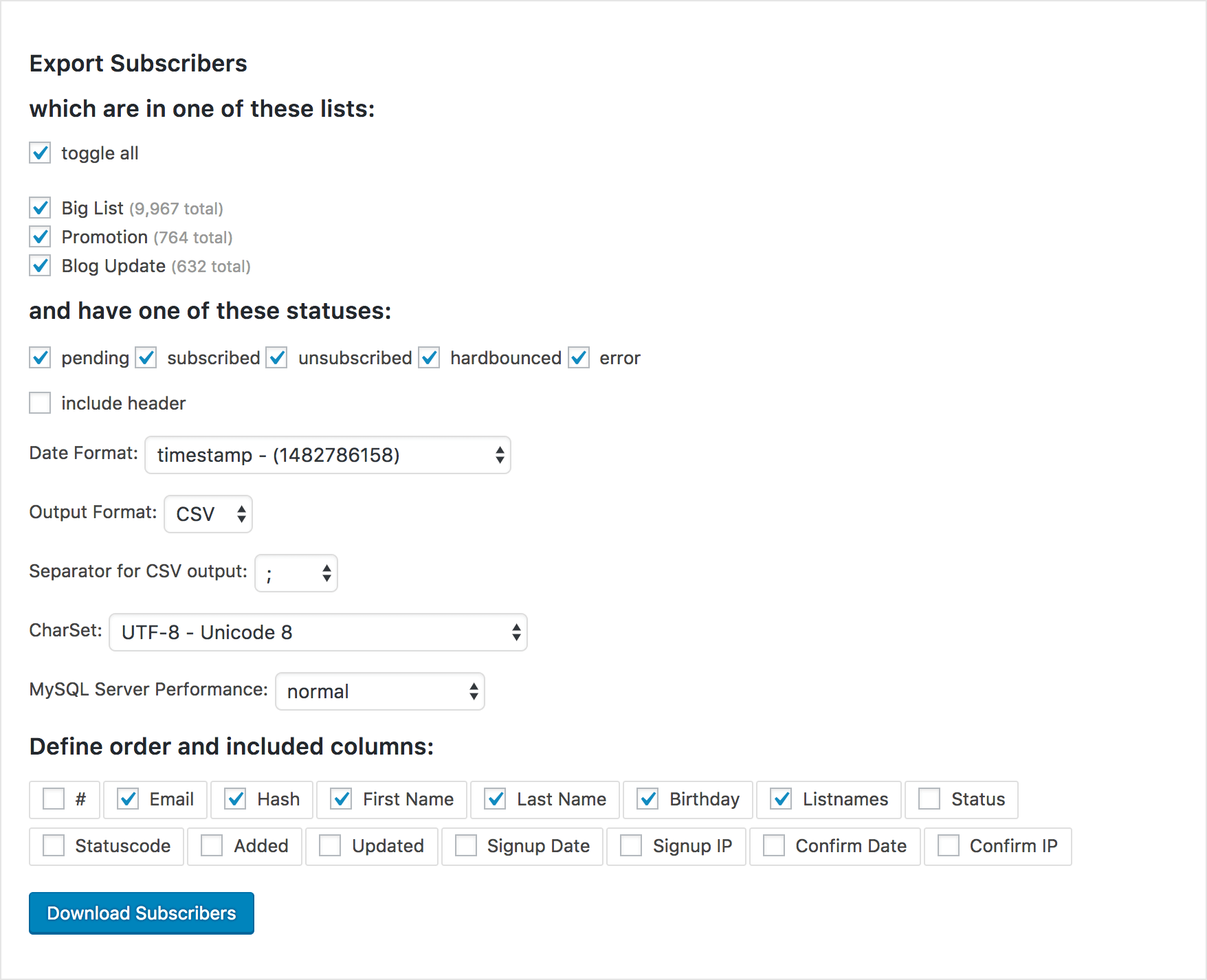
Task: Enable the Status column checkbox
Action: (929, 799)
